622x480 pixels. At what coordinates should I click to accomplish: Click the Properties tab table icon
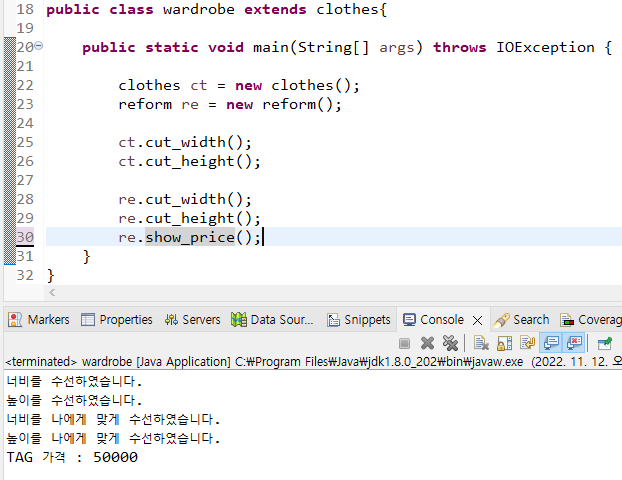(x=88, y=319)
